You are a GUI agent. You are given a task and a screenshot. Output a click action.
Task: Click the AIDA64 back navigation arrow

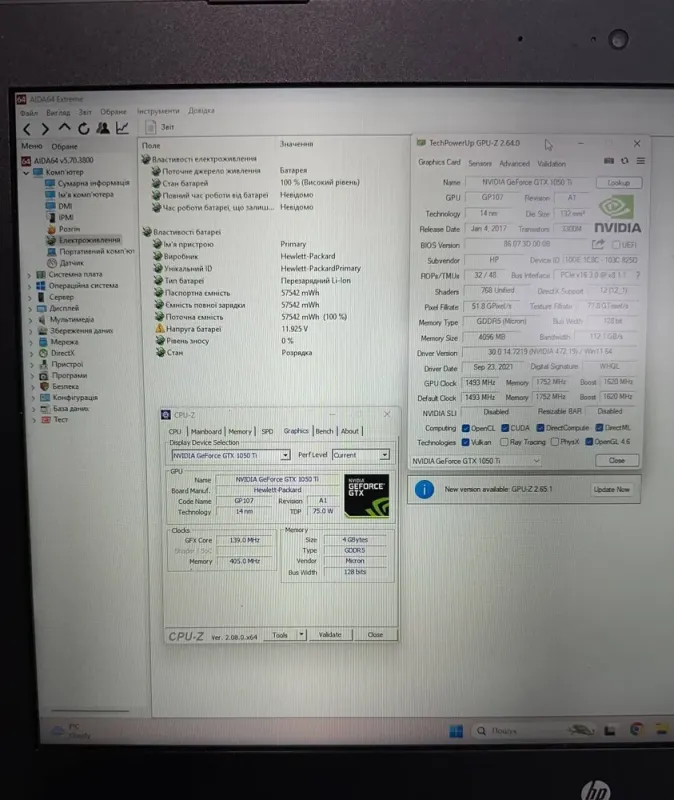click(x=28, y=128)
